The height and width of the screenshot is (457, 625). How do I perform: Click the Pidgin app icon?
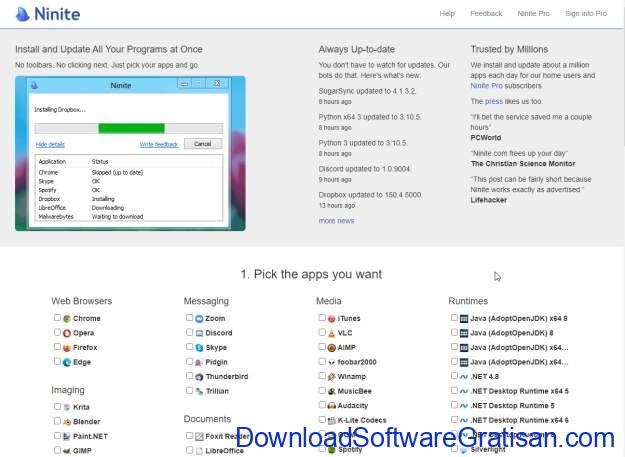(199, 362)
